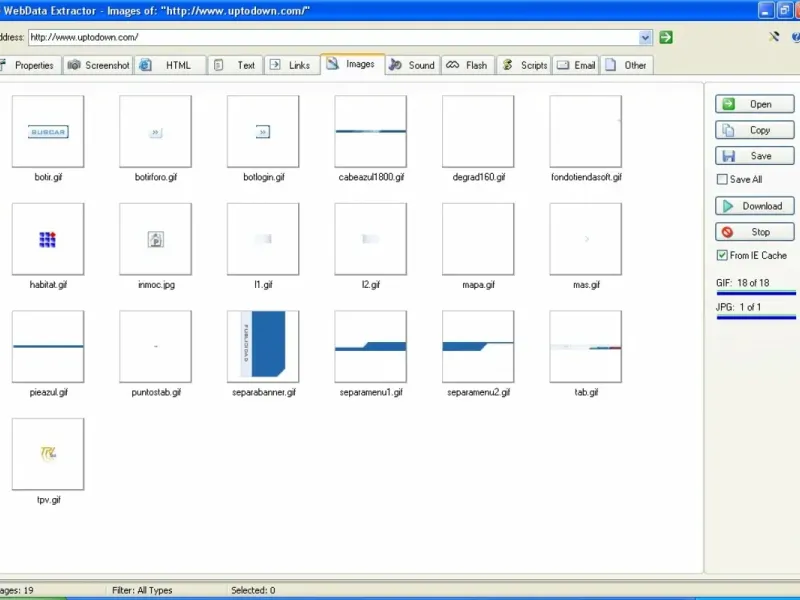
Task: Click the Stop button
Action: (755, 232)
